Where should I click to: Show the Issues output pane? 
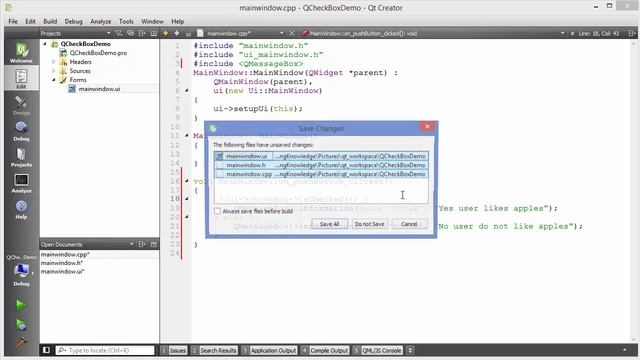pos(174,350)
